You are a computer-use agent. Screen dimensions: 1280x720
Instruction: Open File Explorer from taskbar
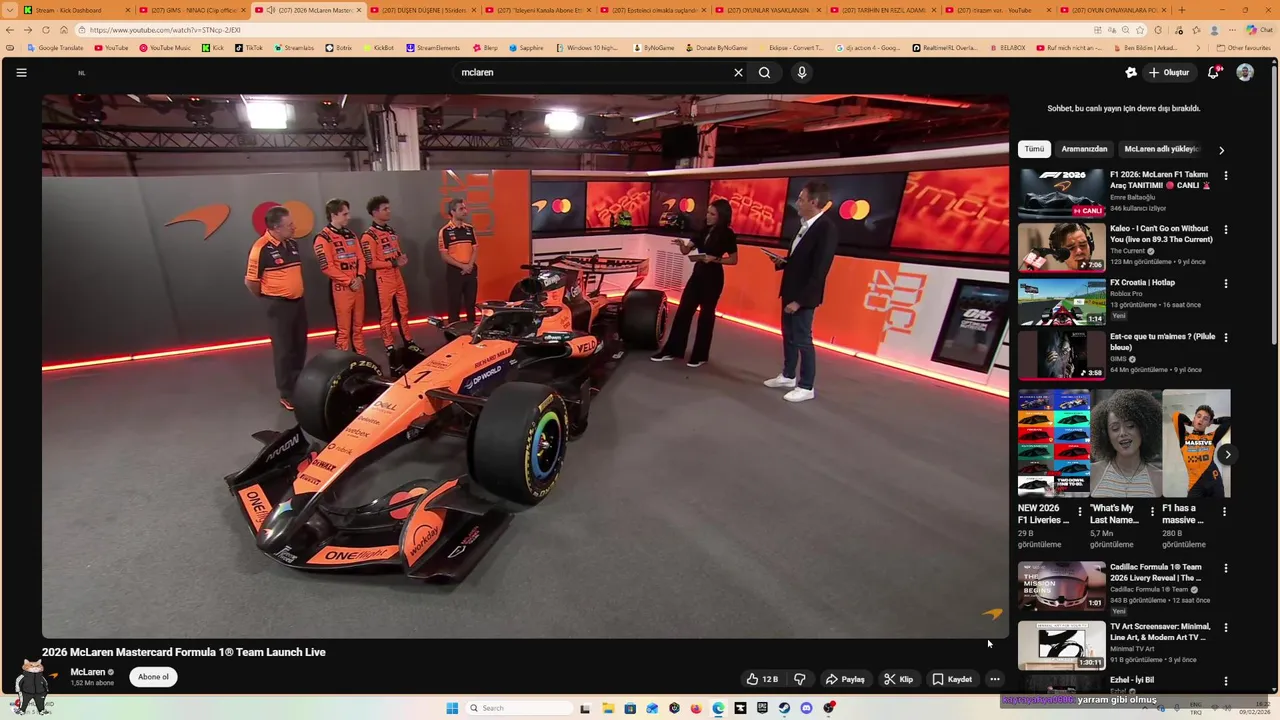607,708
